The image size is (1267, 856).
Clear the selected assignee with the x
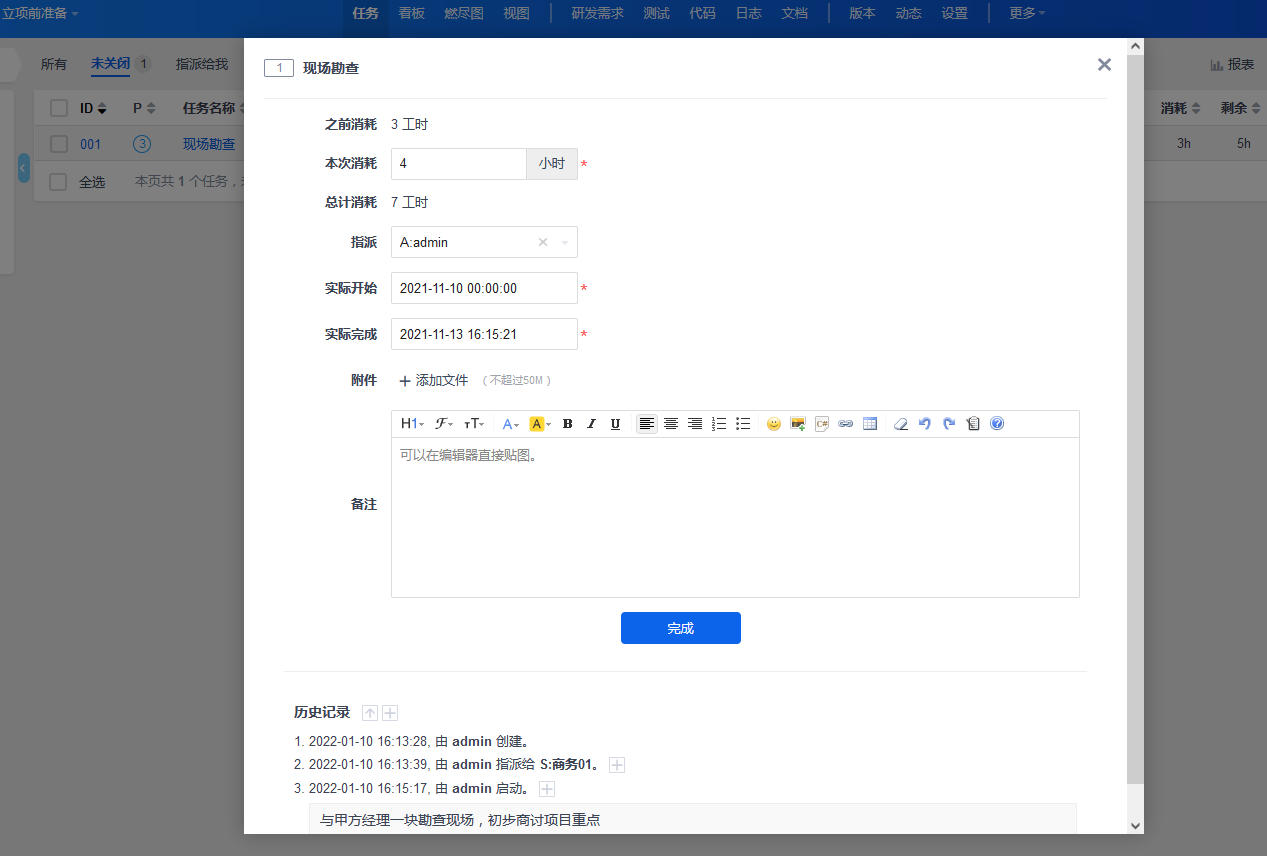543,242
